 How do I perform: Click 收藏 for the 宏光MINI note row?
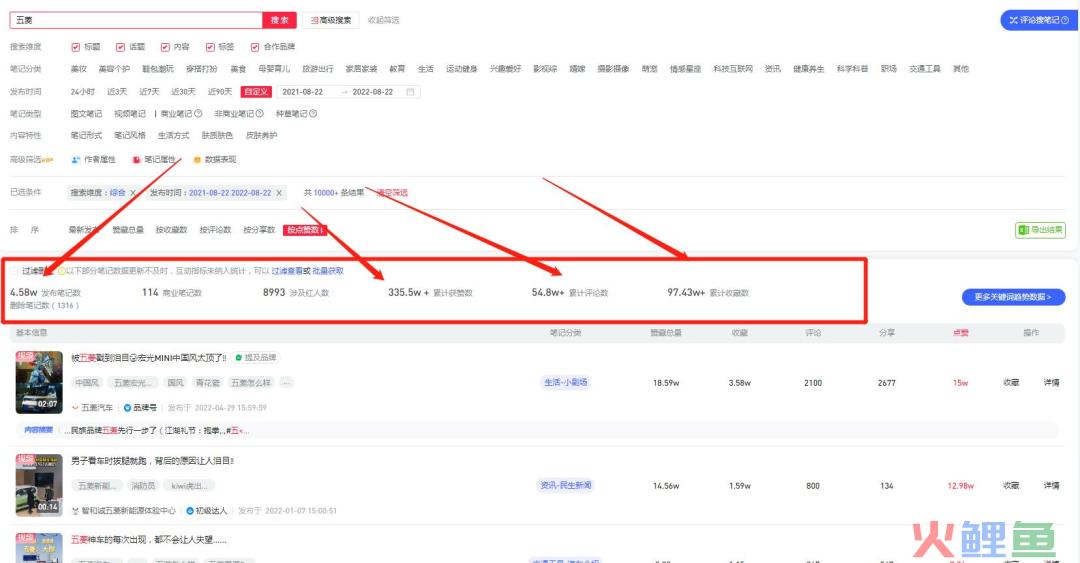1011,382
